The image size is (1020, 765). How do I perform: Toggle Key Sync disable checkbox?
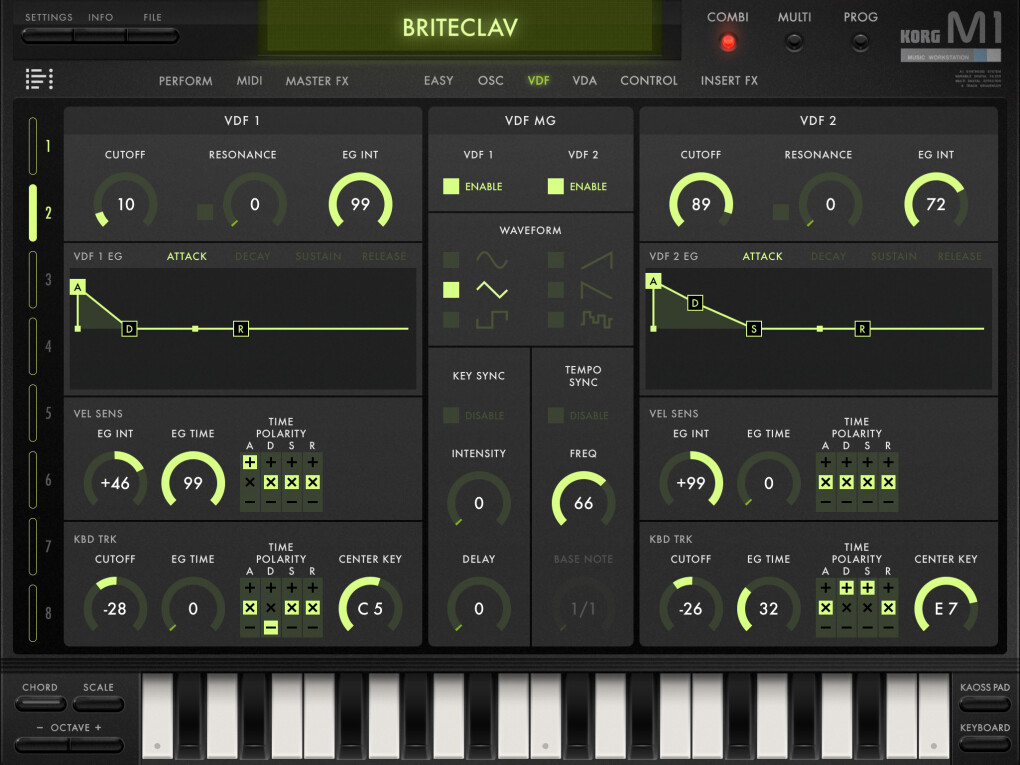pos(451,415)
